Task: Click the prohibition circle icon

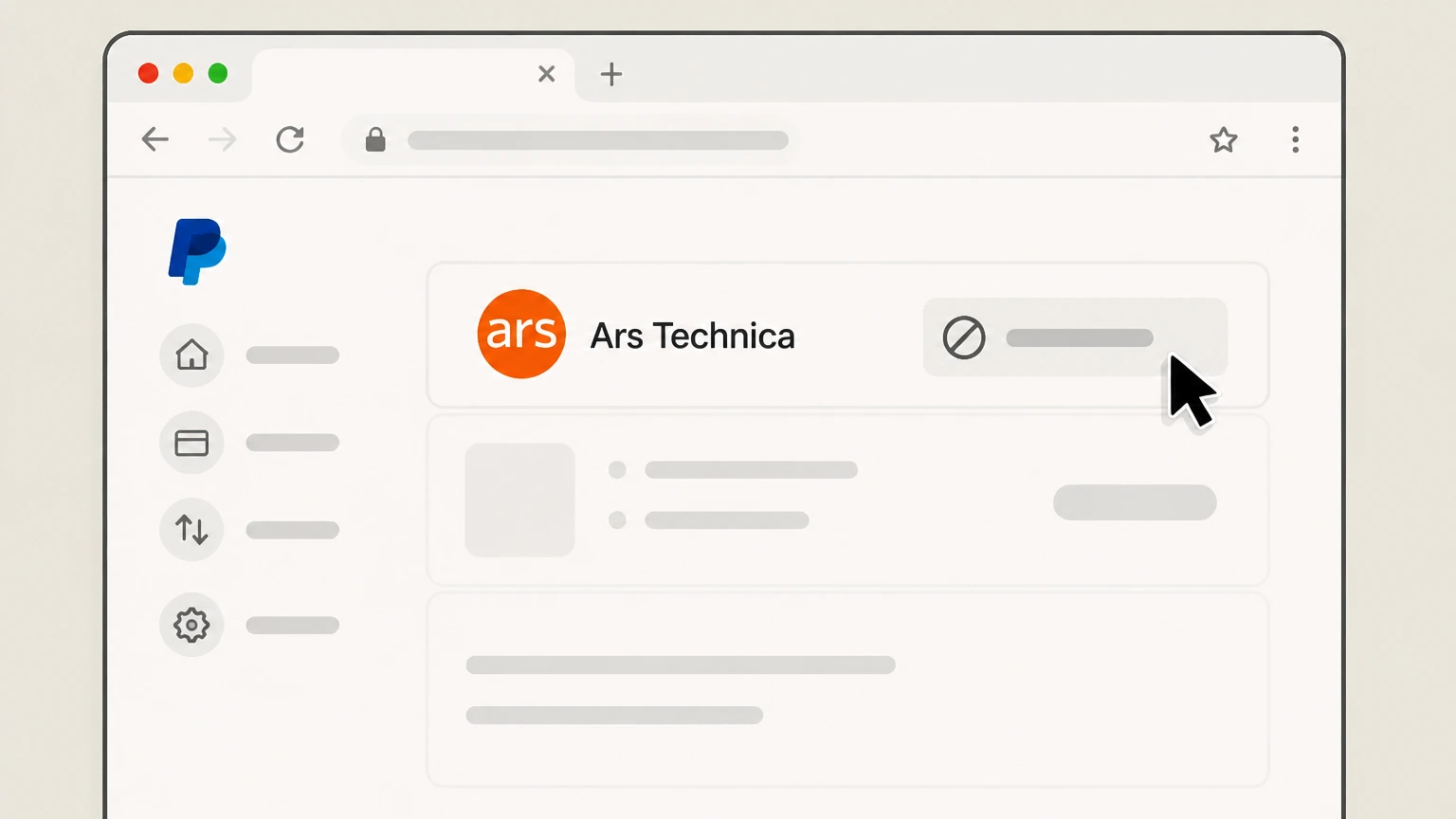Action: point(964,337)
